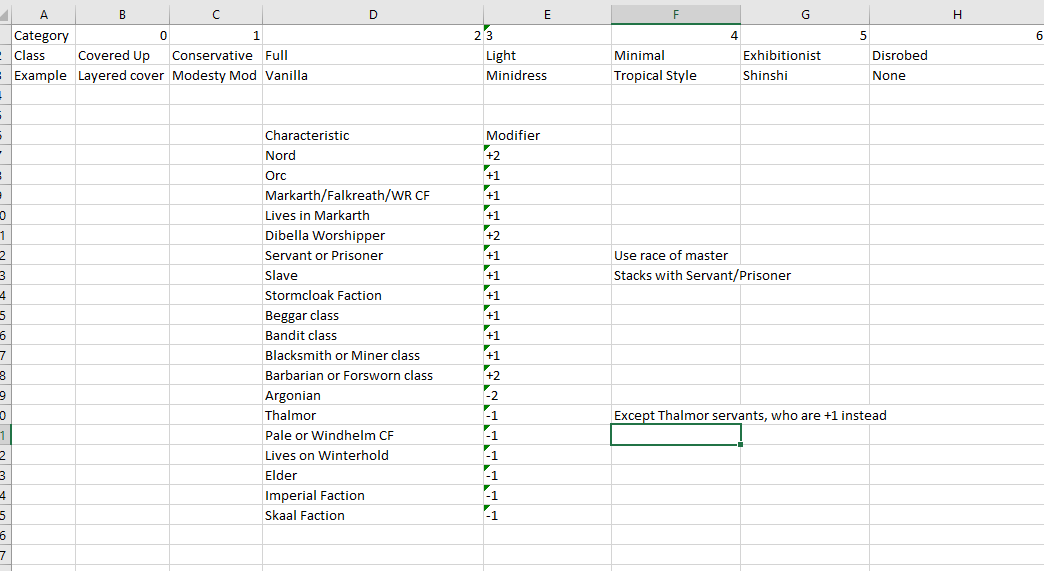Select the 'Conservative' cell
The width and height of the screenshot is (1044, 571).
[x=216, y=55]
